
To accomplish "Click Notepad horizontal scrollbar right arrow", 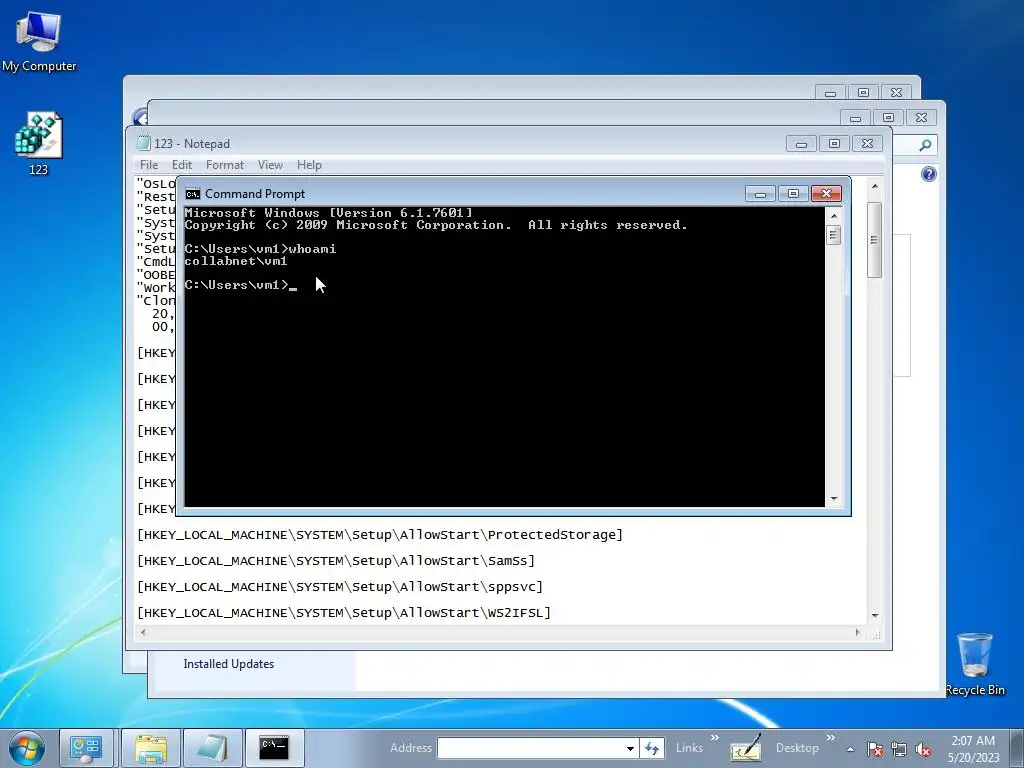I will pyautogui.click(x=857, y=632).
